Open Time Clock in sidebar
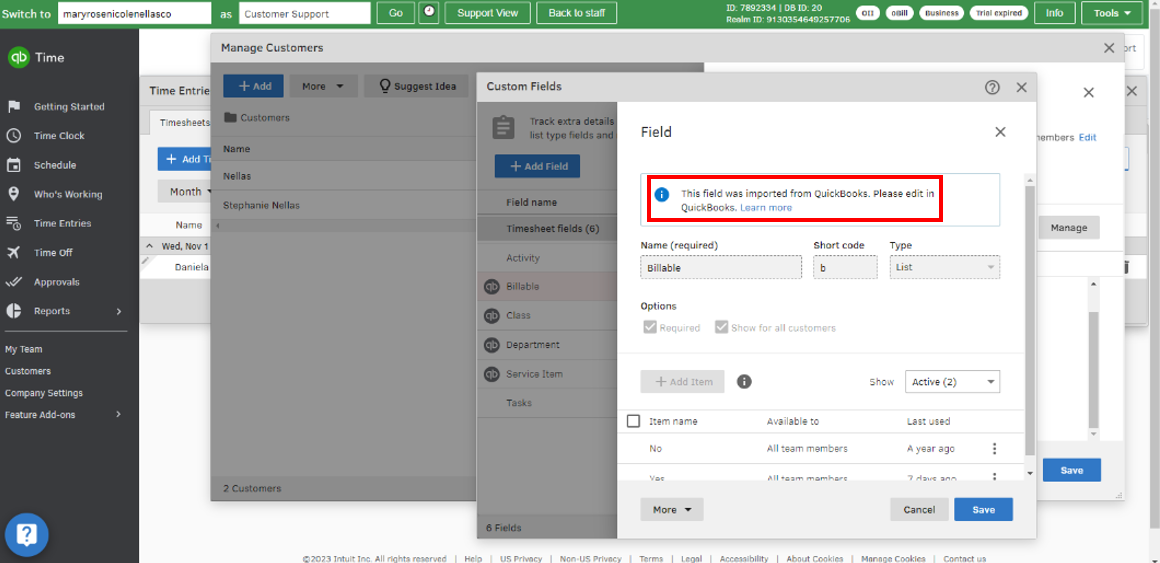Viewport: 1160px width, 563px height. pos(58,136)
